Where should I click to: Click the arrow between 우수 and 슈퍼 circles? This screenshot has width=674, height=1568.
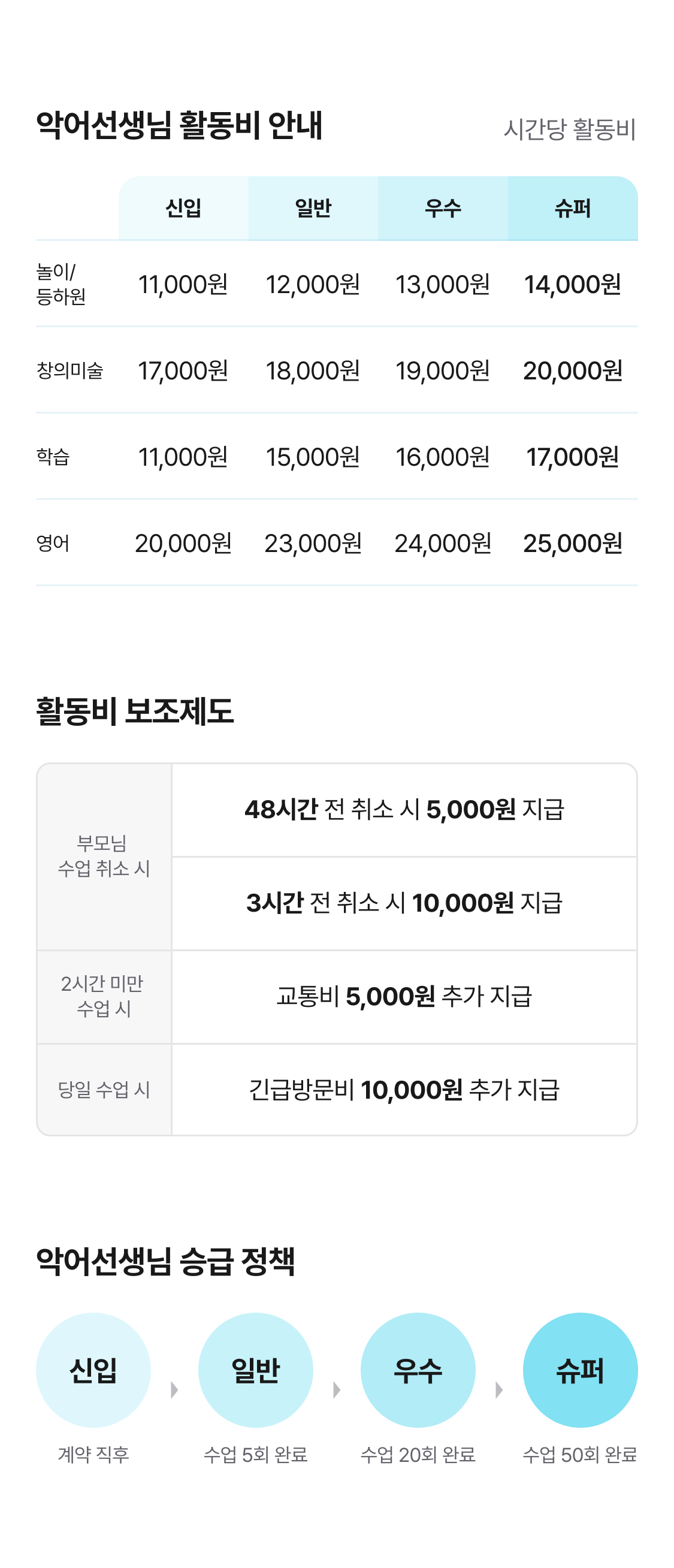pyautogui.click(x=500, y=1389)
